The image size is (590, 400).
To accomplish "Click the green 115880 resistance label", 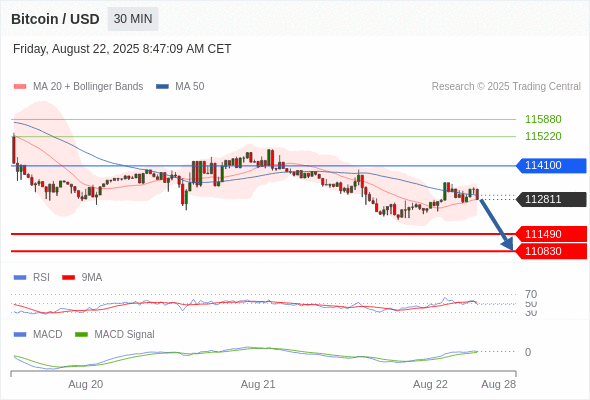I will pos(543,119).
